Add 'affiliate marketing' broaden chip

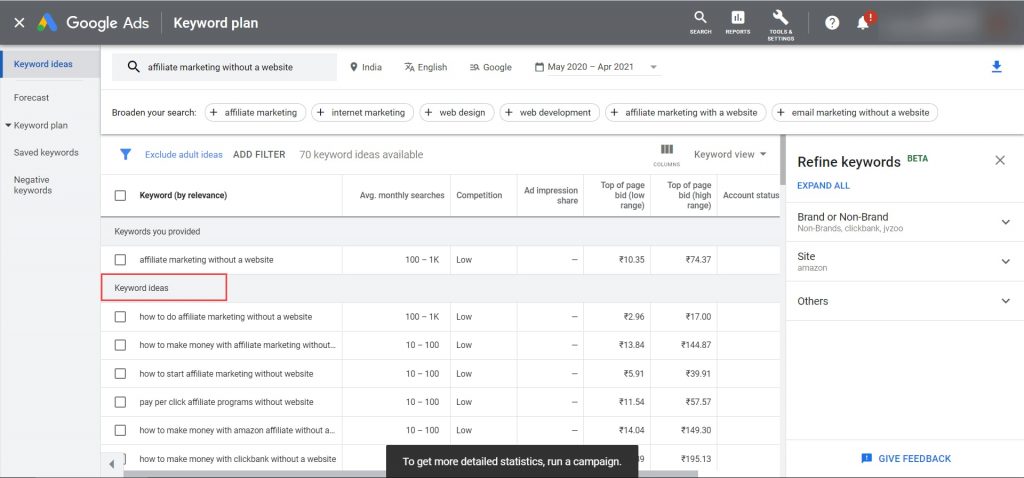click(255, 112)
